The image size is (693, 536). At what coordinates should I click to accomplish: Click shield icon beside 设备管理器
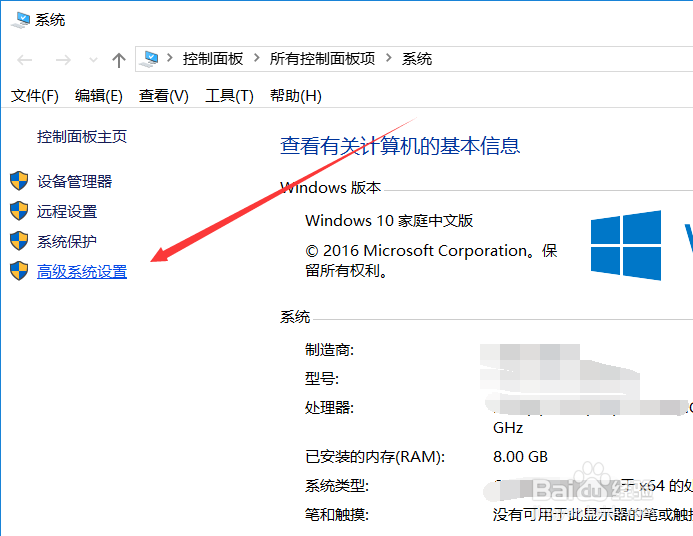[x=19, y=181]
